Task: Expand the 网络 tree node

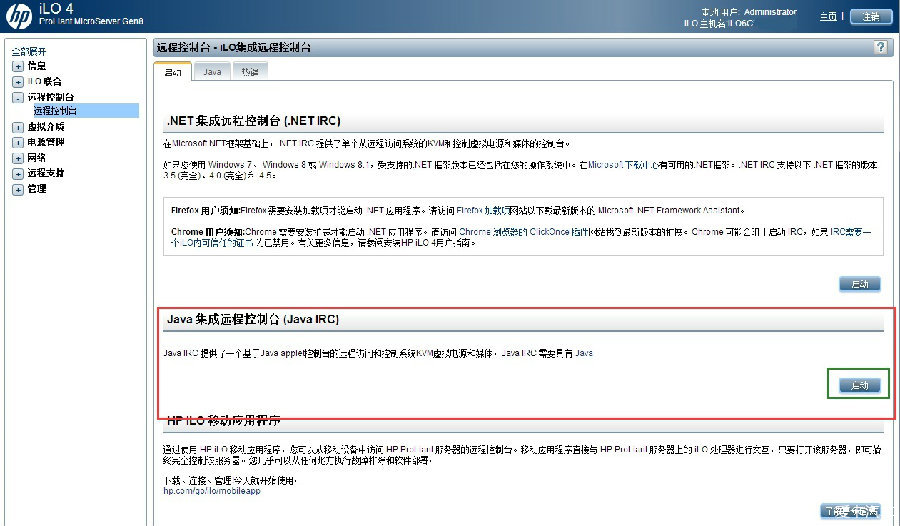Action: click(x=18, y=158)
